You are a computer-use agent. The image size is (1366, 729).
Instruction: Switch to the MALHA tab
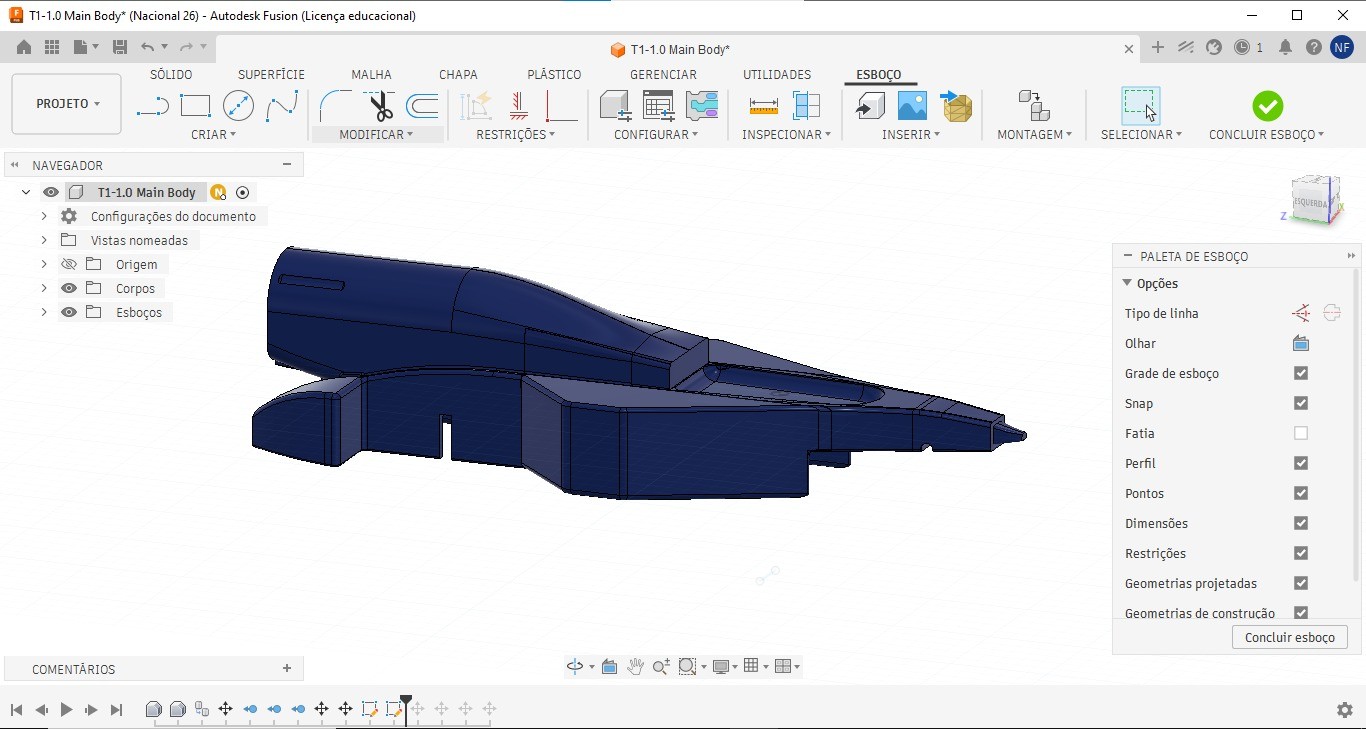pos(371,74)
